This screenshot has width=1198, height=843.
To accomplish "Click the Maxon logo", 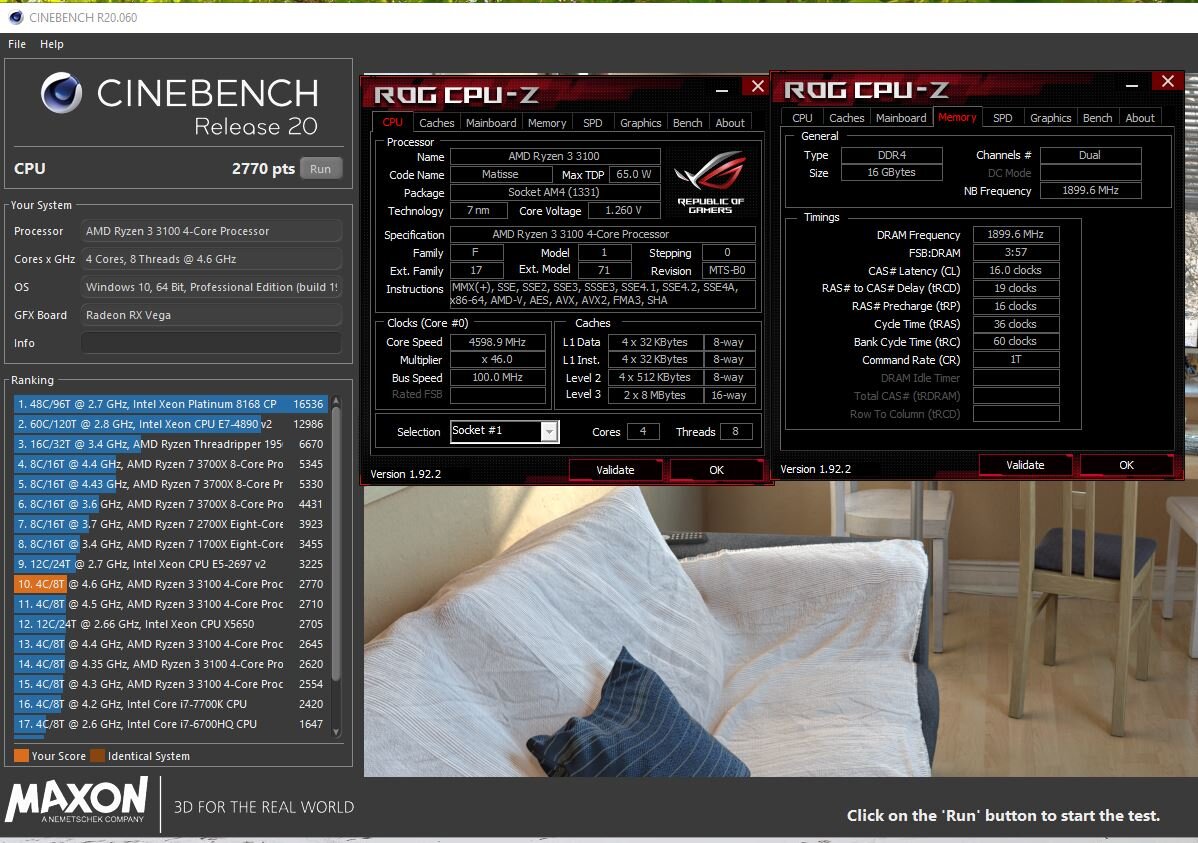I will point(76,801).
